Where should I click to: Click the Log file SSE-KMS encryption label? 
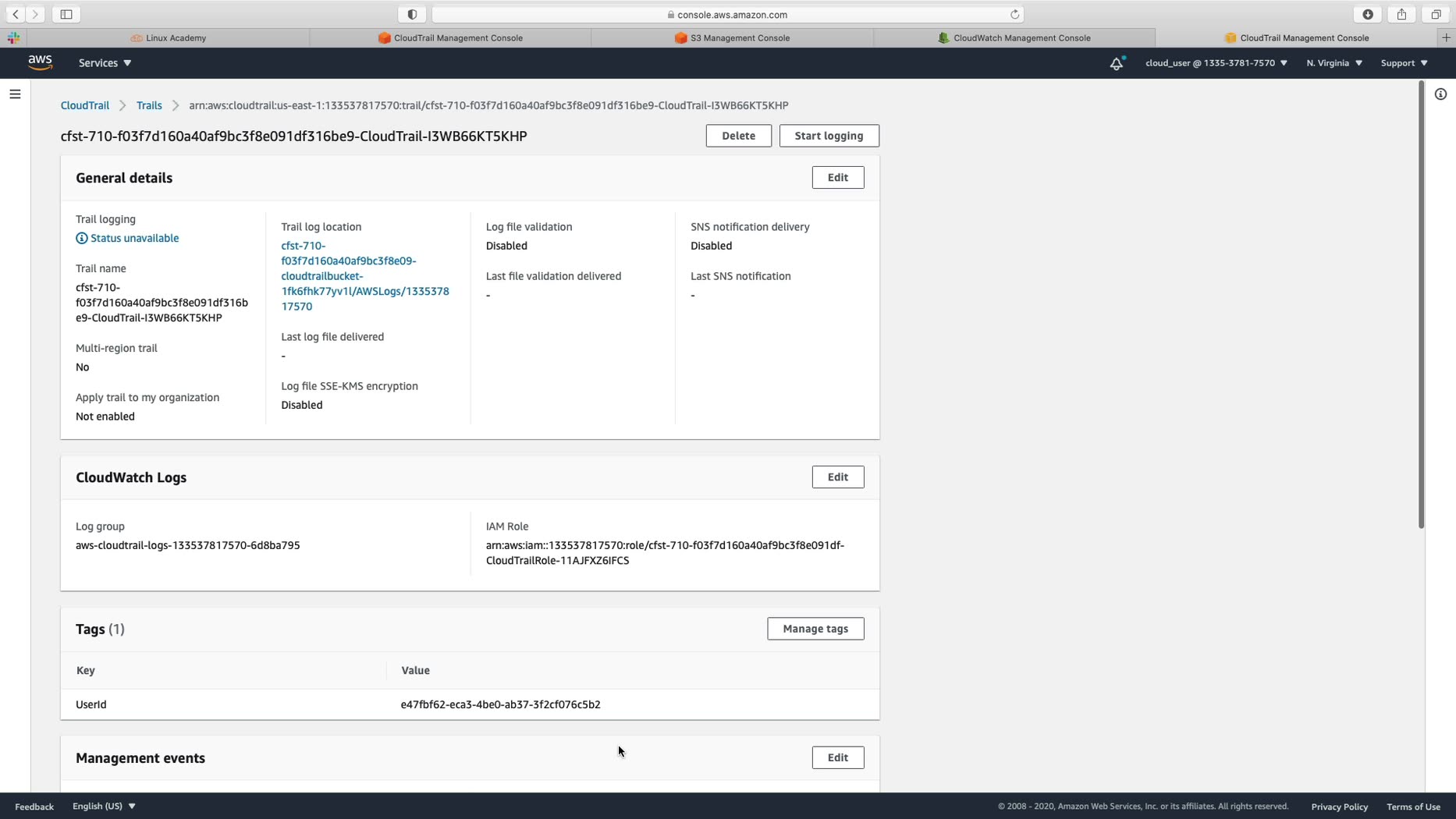pos(350,386)
